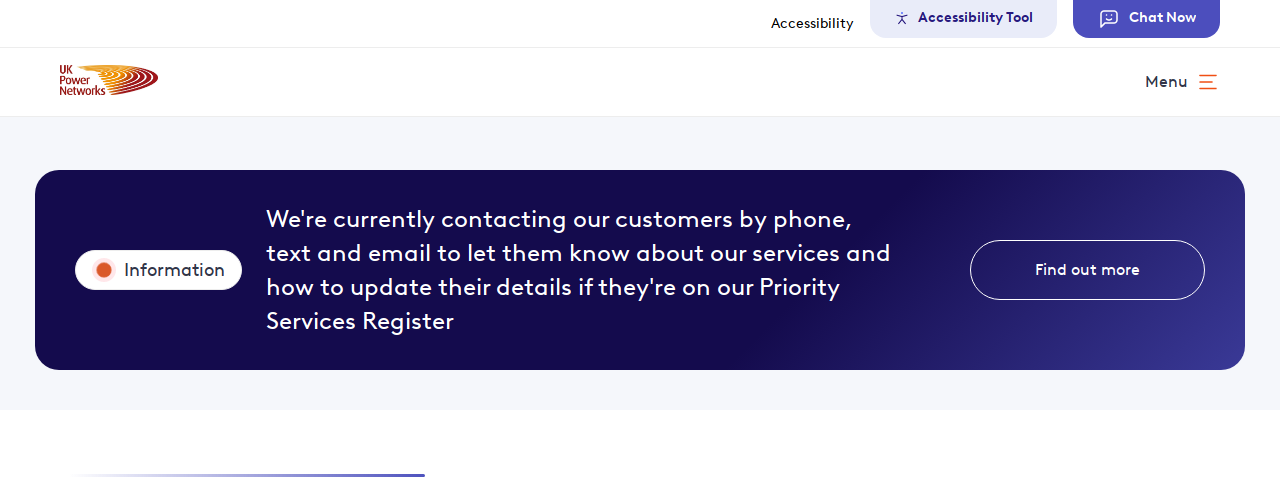Open the Menu label
This screenshot has height=480, width=1280.
tap(1166, 82)
